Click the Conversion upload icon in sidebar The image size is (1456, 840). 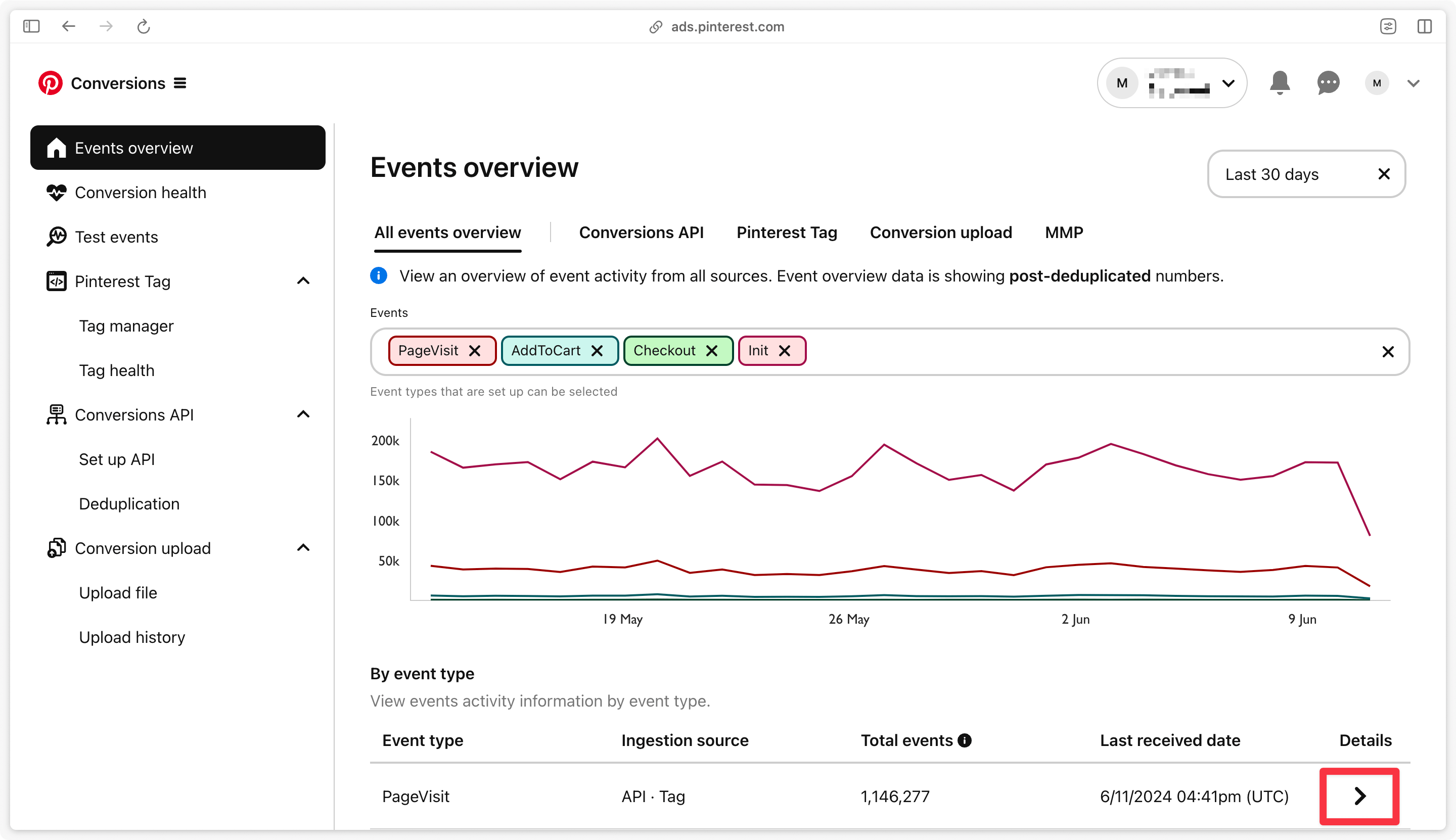(x=56, y=548)
